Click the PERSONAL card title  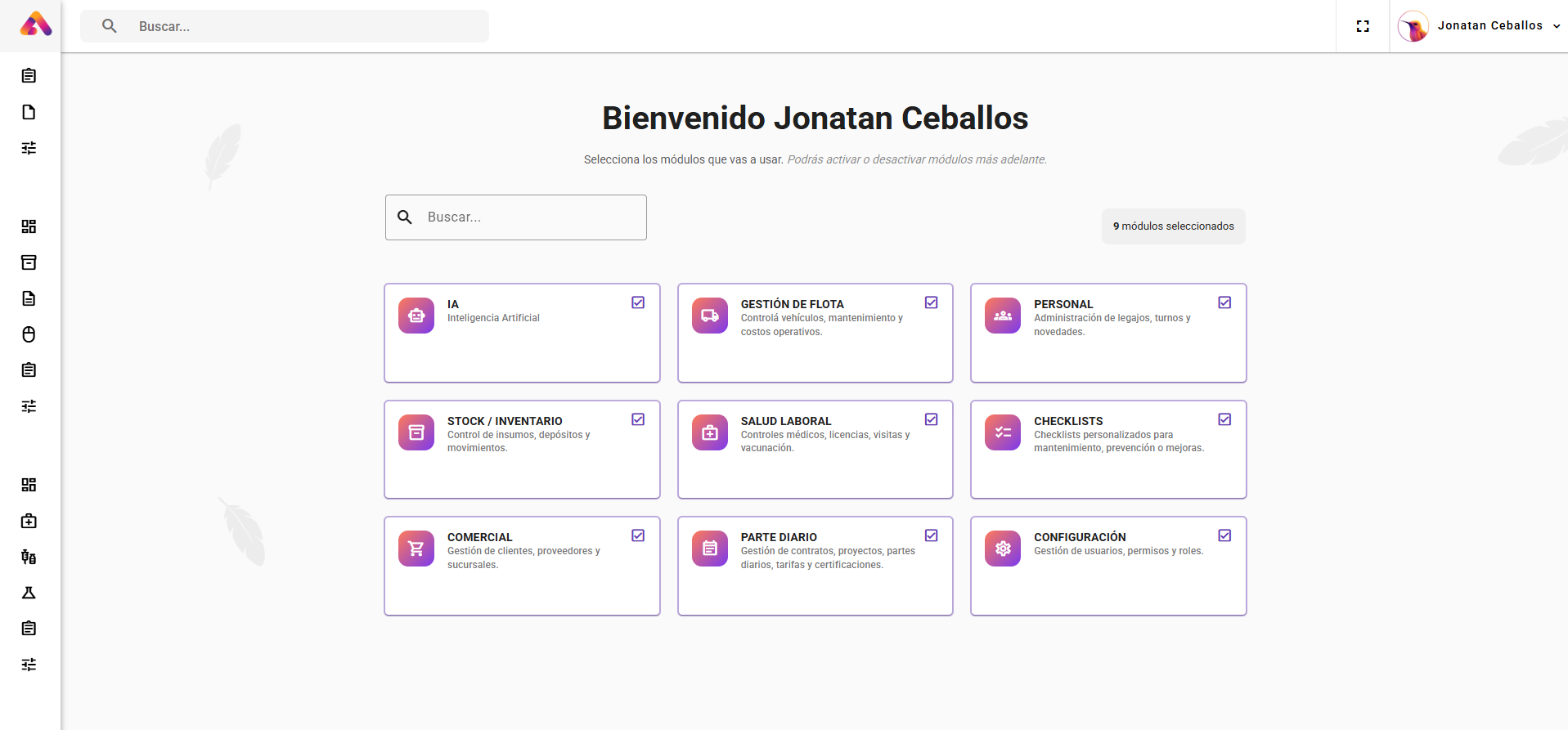tap(1063, 304)
